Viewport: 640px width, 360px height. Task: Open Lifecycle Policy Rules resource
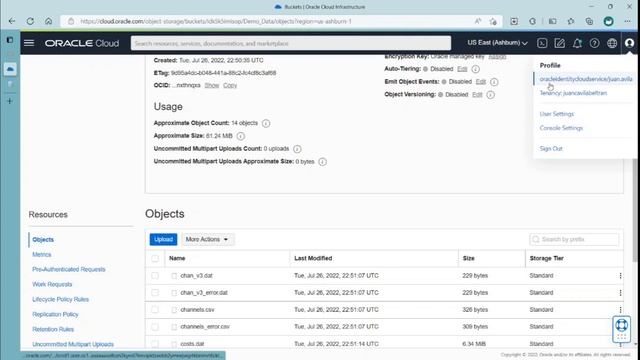click(x=60, y=300)
